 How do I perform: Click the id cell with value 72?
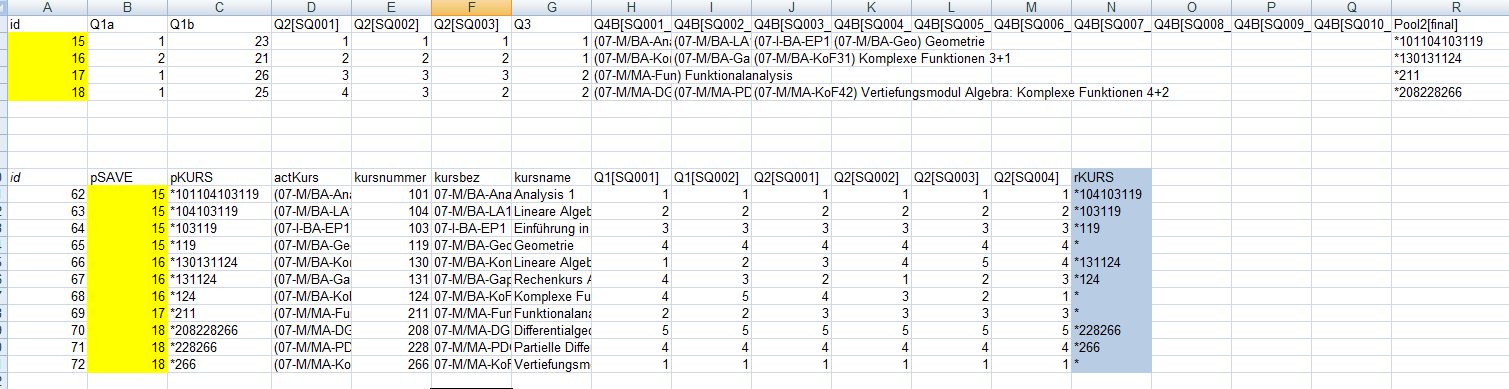click(48, 364)
